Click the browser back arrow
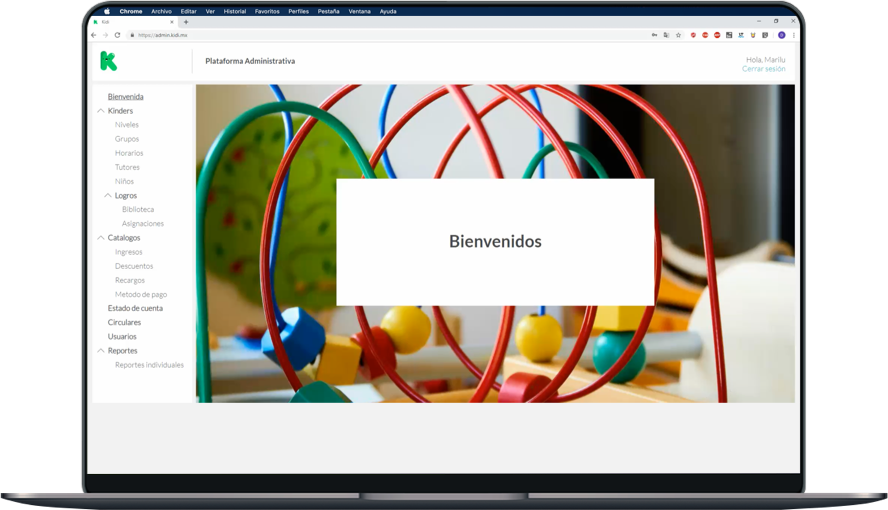The image size is (888, 510). (x=94, y=35)
